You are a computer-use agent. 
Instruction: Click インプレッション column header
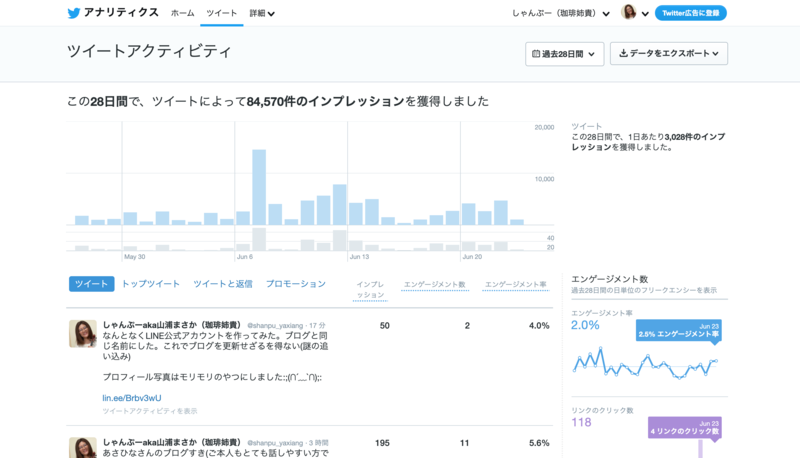[370, 290]
